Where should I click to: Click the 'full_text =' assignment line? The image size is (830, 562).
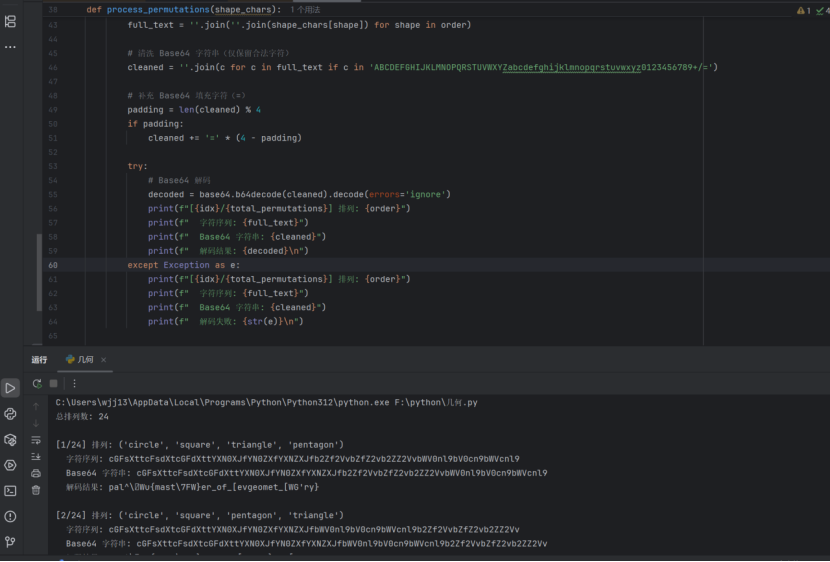[x=299, y=25]
